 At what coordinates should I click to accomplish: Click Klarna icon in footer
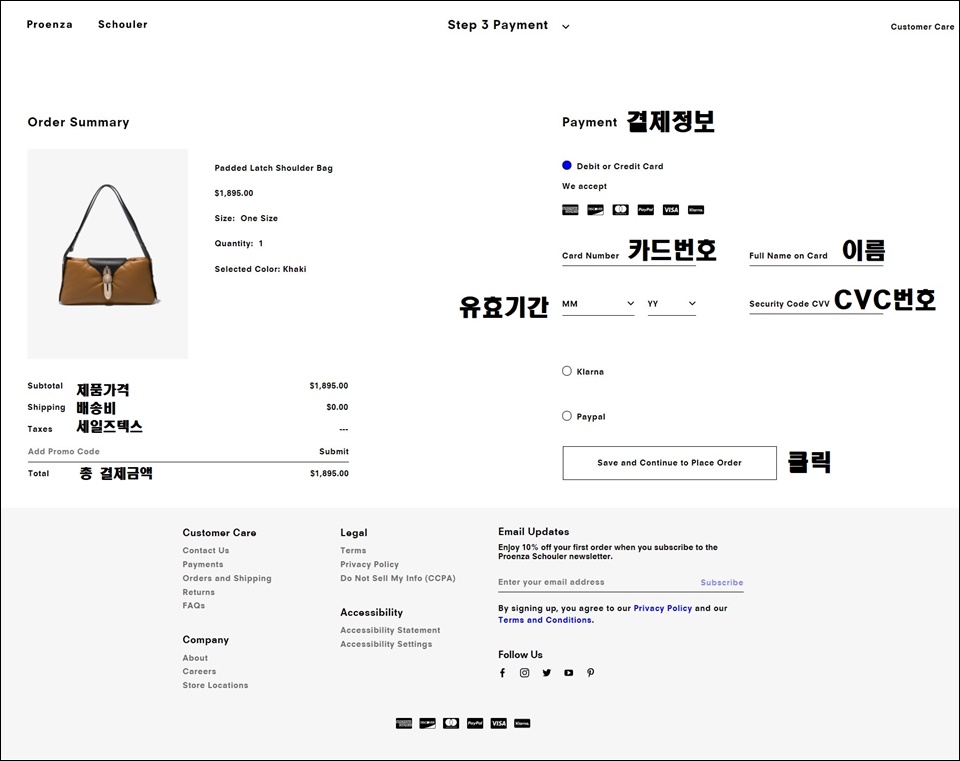(522, 724)
